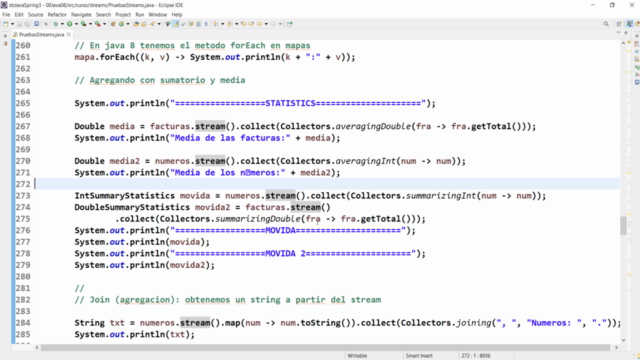Open the Project menu
This screenshot has height=360, width=640.
[123, 15]
